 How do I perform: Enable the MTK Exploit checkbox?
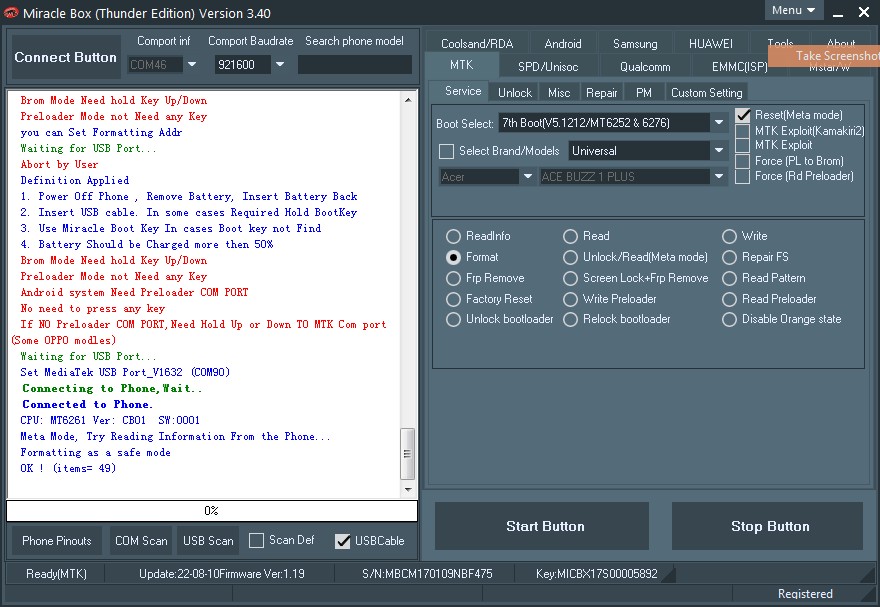(x=742, y=145)
